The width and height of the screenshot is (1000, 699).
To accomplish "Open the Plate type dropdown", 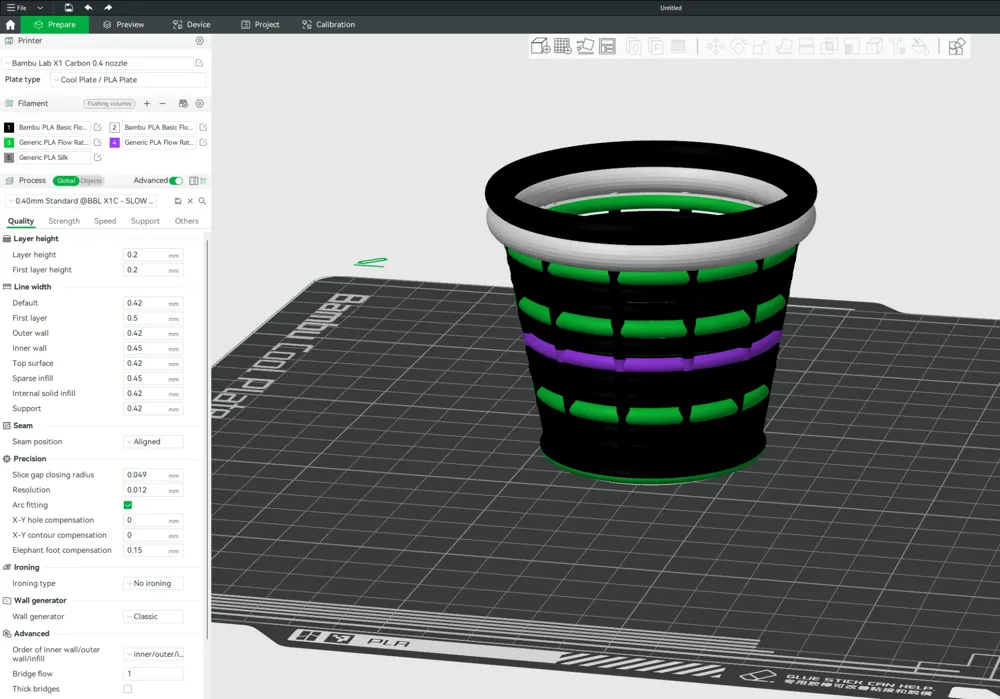I will (x=128, y=80).
